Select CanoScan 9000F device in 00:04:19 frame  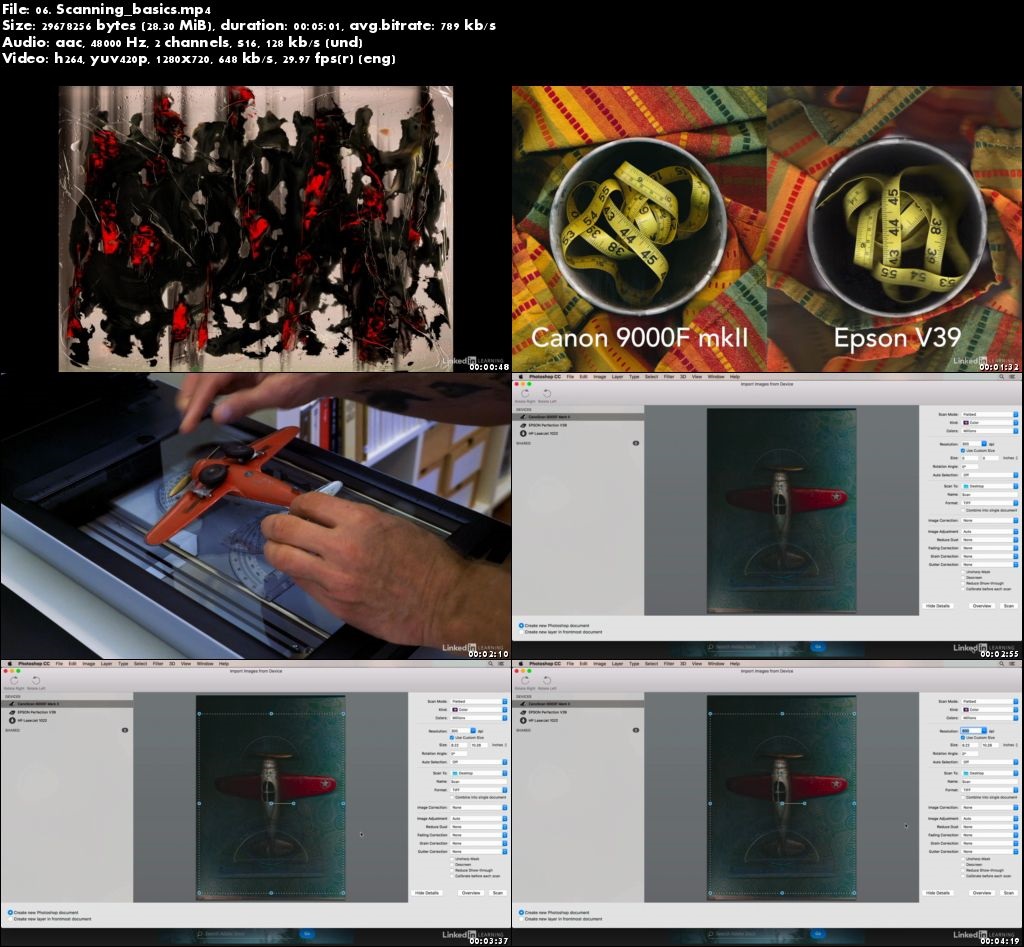tap(579, 703)
